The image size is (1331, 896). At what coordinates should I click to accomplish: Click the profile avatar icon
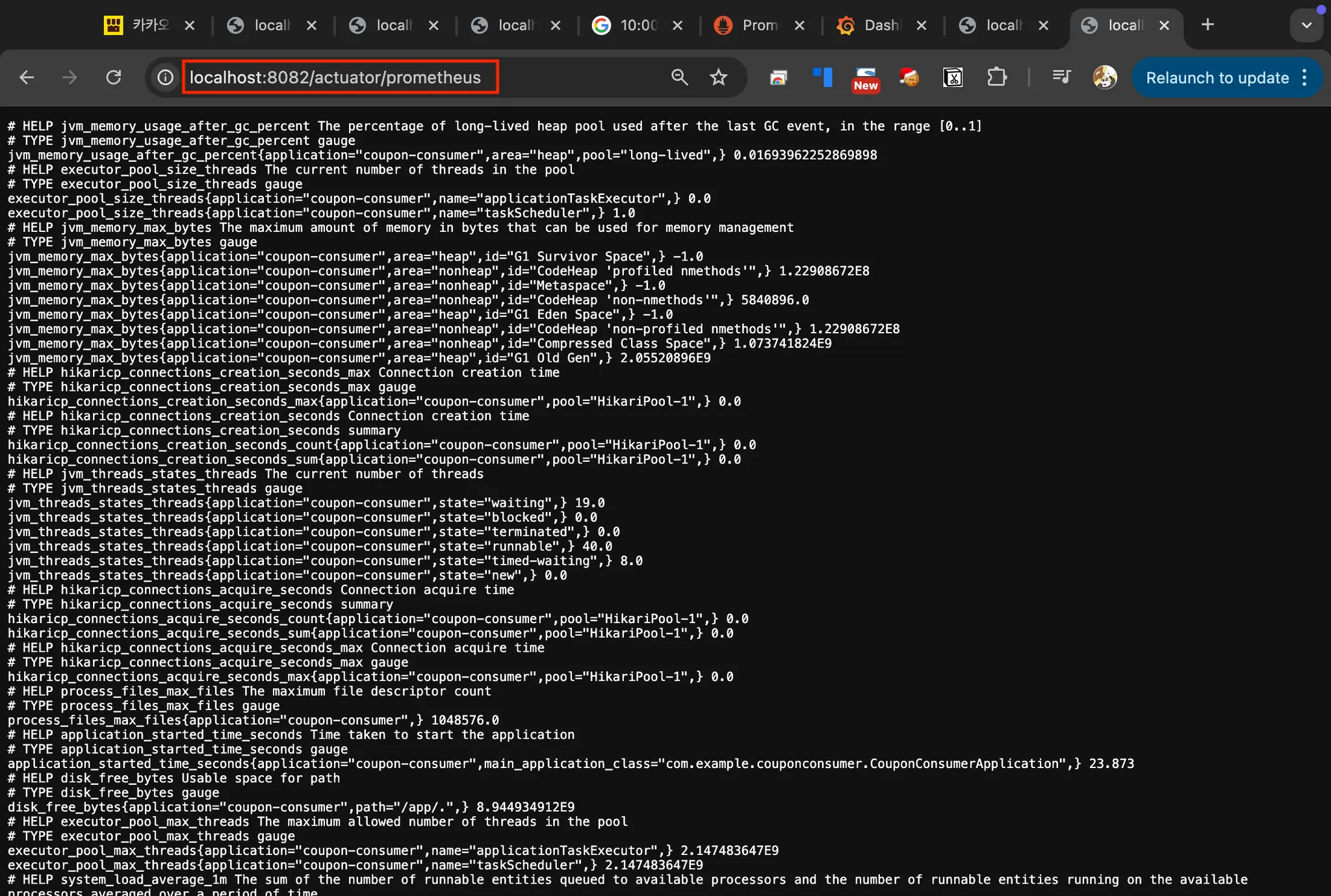[1104, 77]
